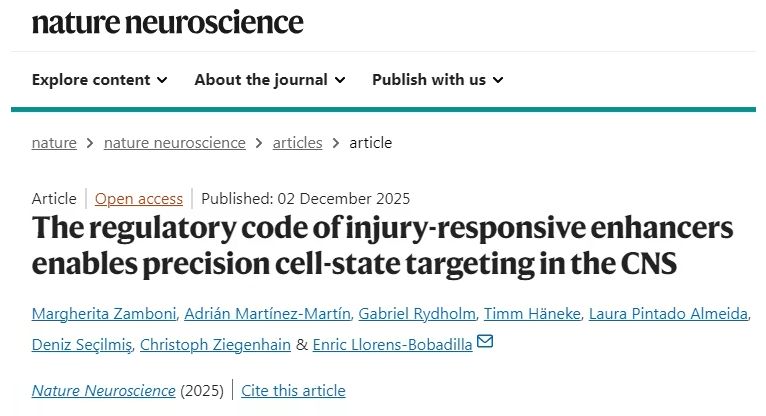Navigate to articles breadcrumb

[297, 142]
